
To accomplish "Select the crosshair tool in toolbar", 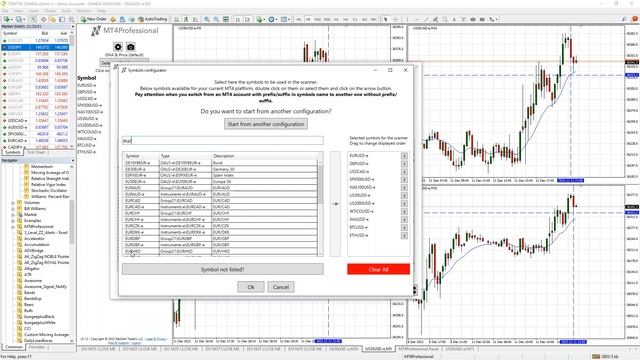I will point(395,19).
